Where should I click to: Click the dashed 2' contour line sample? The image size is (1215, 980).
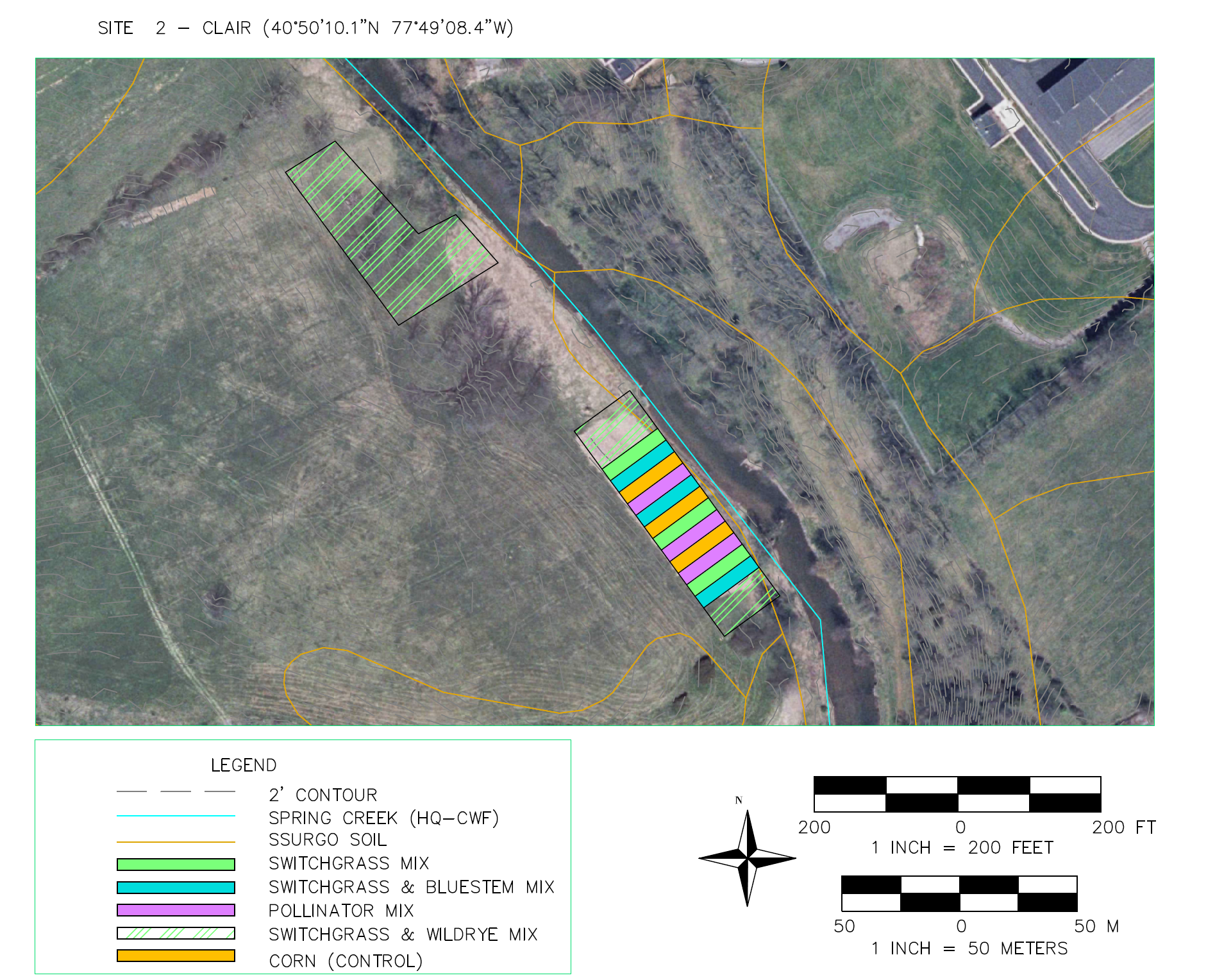[176, 792]
